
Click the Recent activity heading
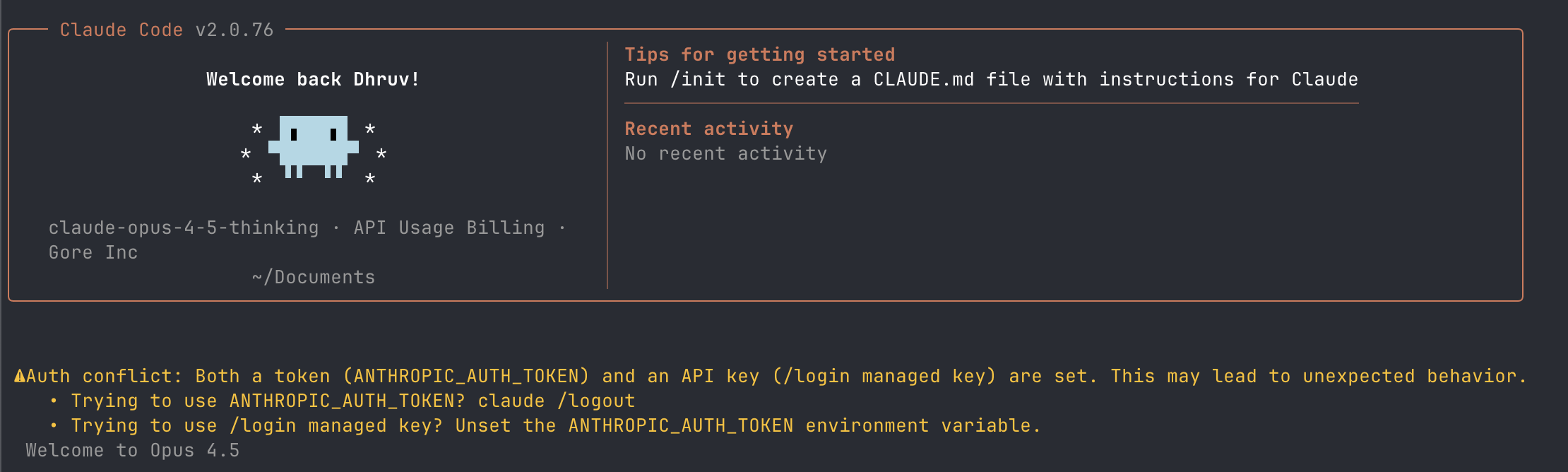tap(708, 129)
